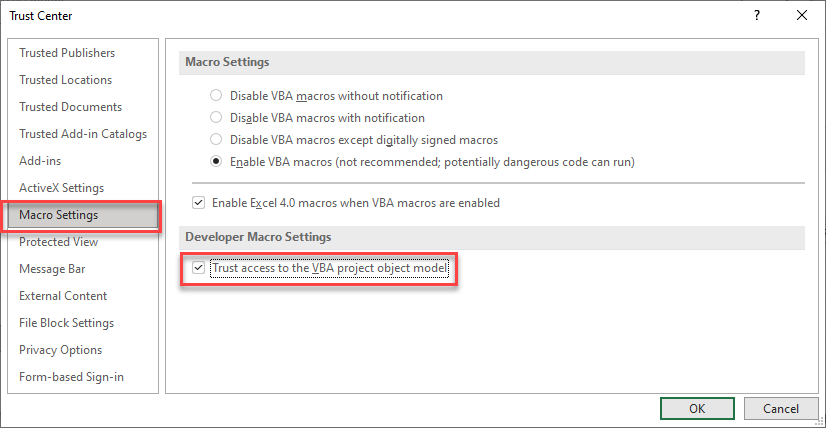Toggle Enable Excel 4.0 macros checkbox
This screenshot has height=428, width=826.
[x=199, y=203]
